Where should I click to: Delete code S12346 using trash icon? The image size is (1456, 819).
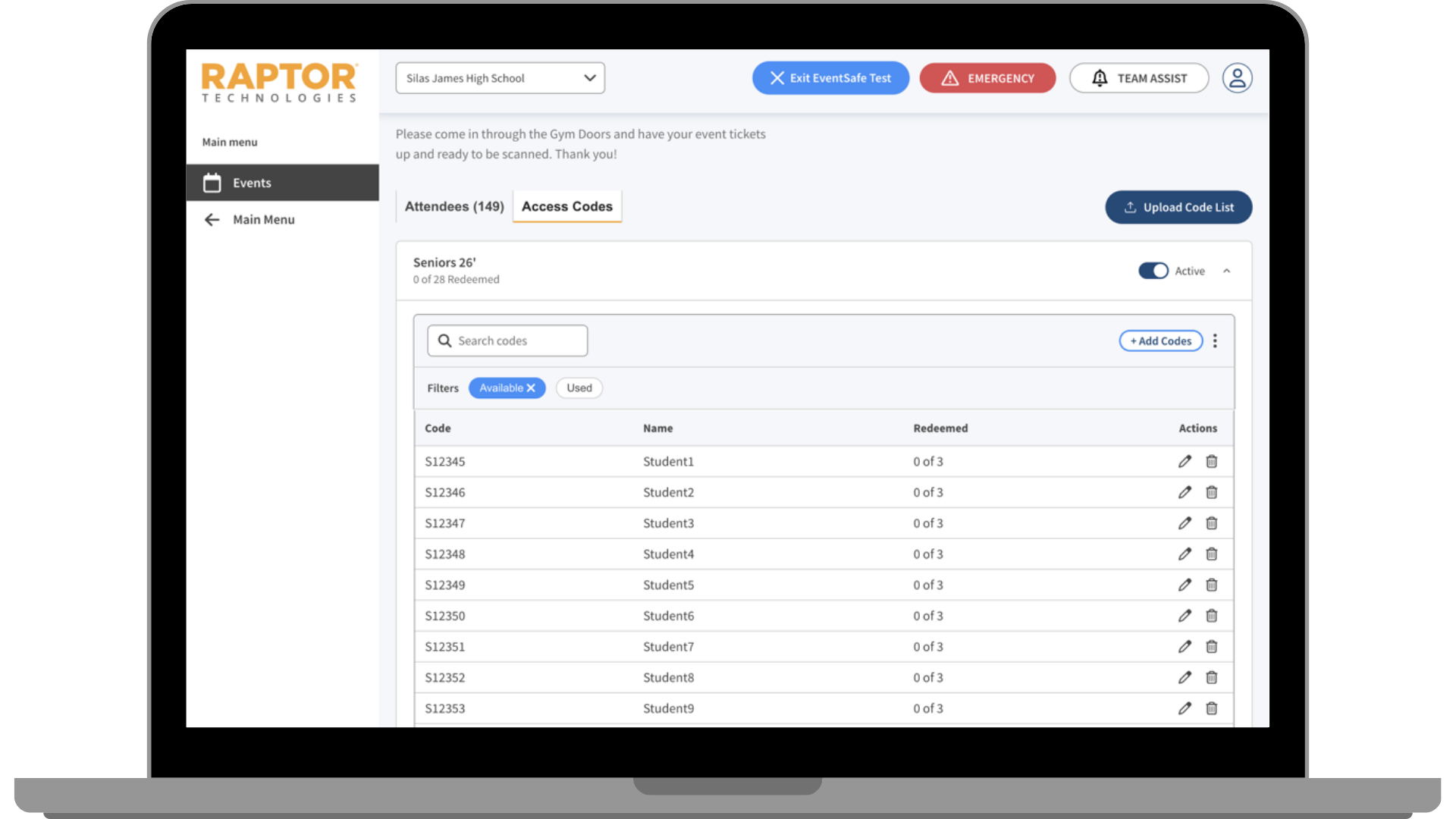coord(1212,492)
